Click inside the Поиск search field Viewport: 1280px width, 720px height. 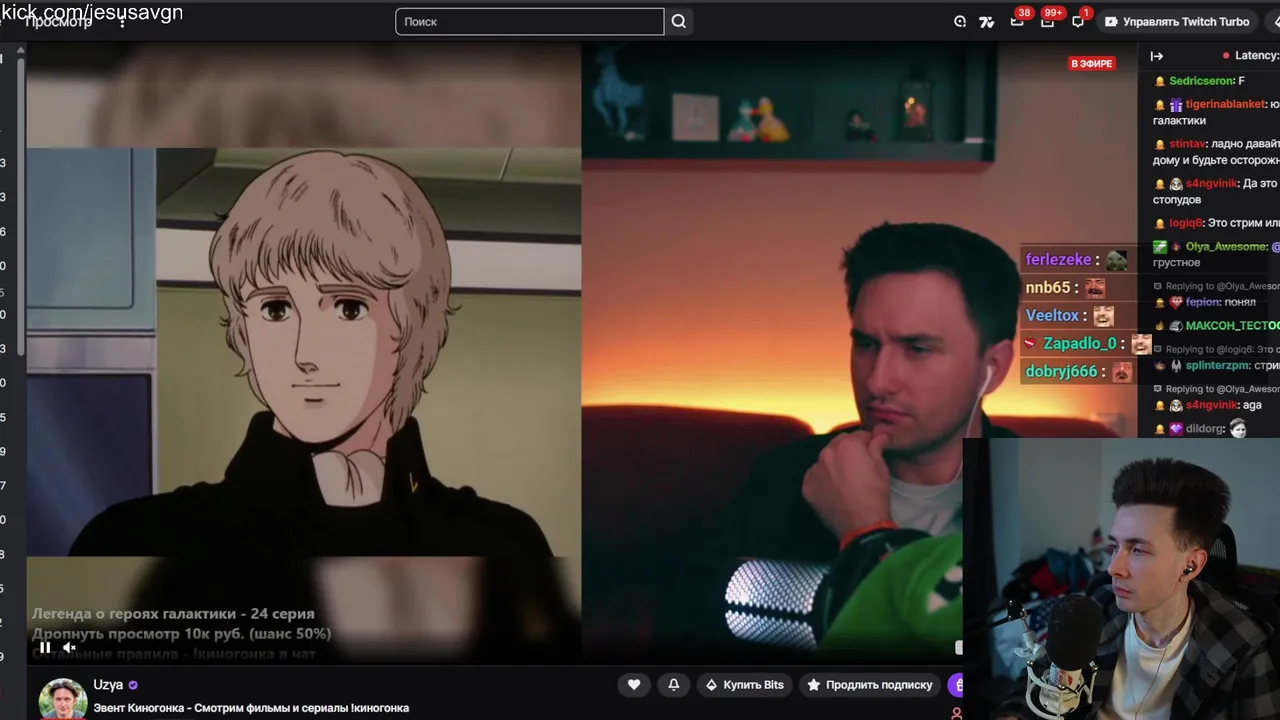pos(529,21)
